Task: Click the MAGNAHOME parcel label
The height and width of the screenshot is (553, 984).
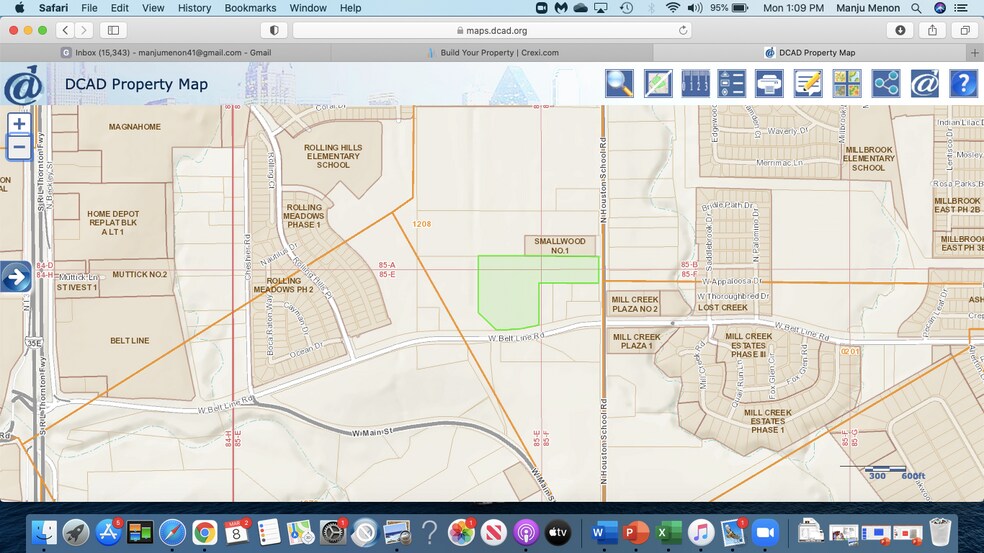Action: [x=134, y=127]
